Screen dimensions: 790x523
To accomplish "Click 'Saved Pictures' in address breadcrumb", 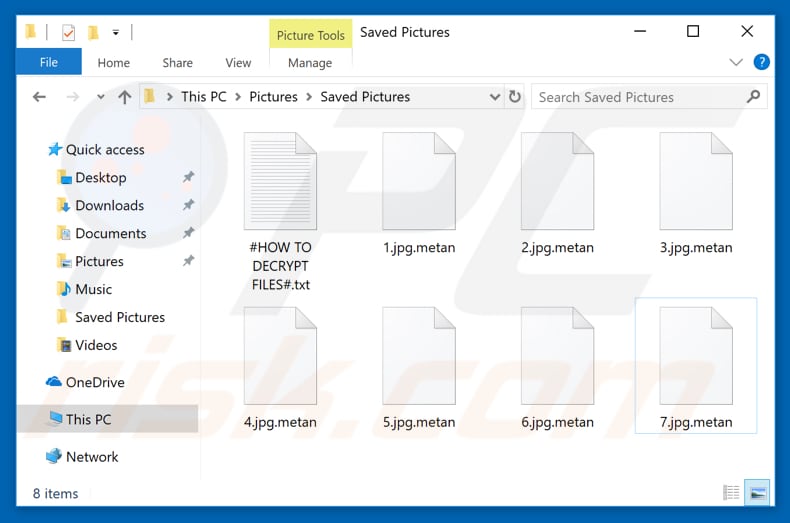I will (365, 97).
